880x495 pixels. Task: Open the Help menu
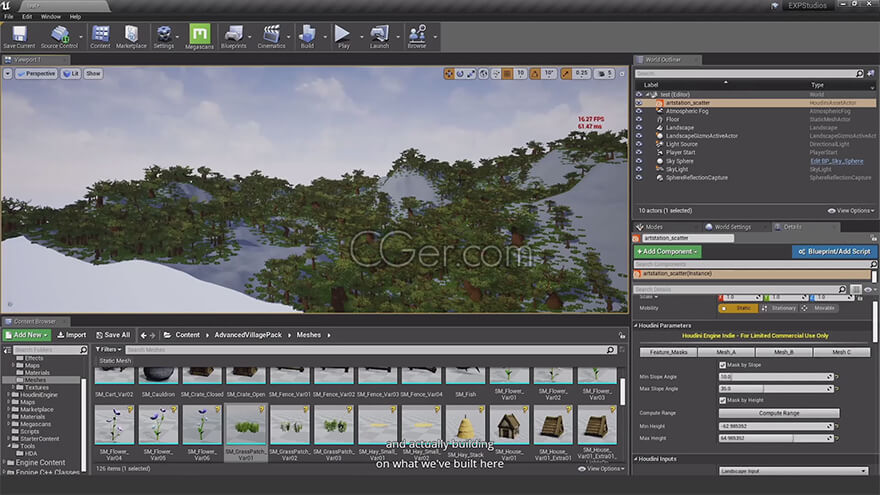[x=75, y=17]
